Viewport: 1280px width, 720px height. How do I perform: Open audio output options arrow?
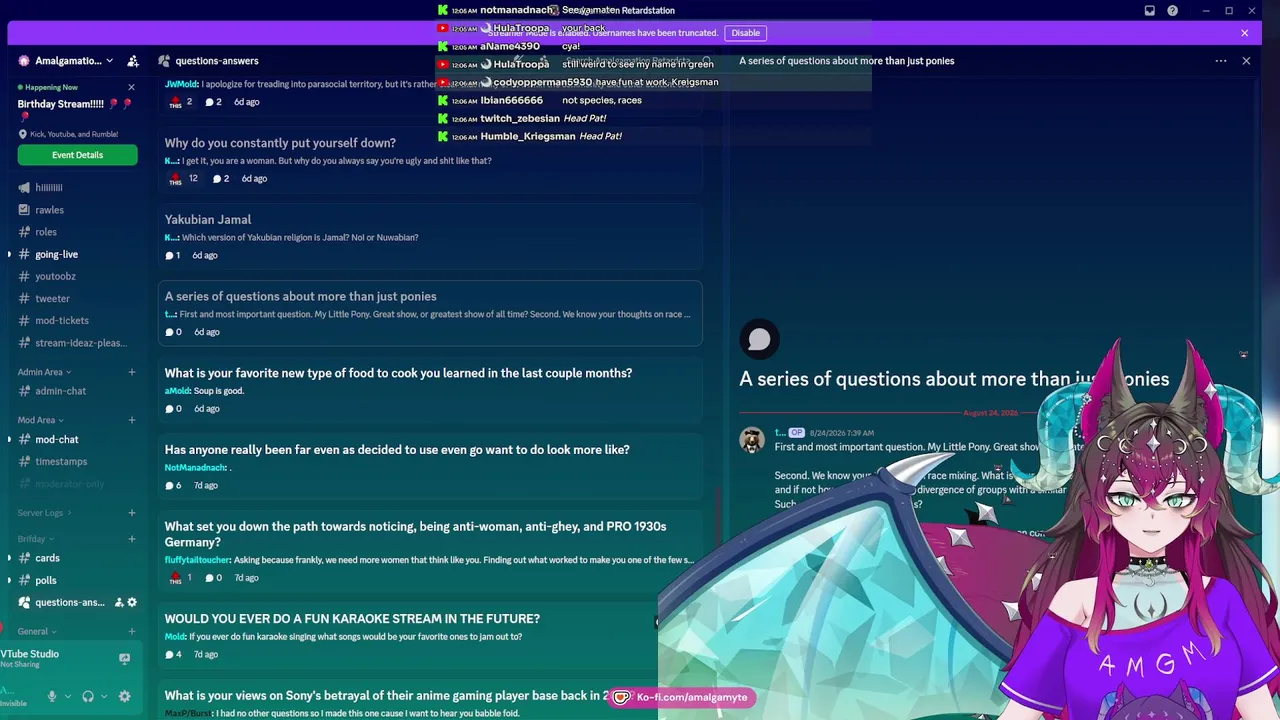click(103, 696)
